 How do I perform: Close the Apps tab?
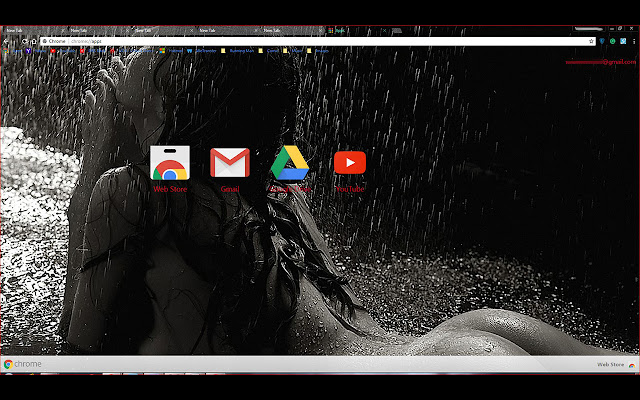pos(384,30)
